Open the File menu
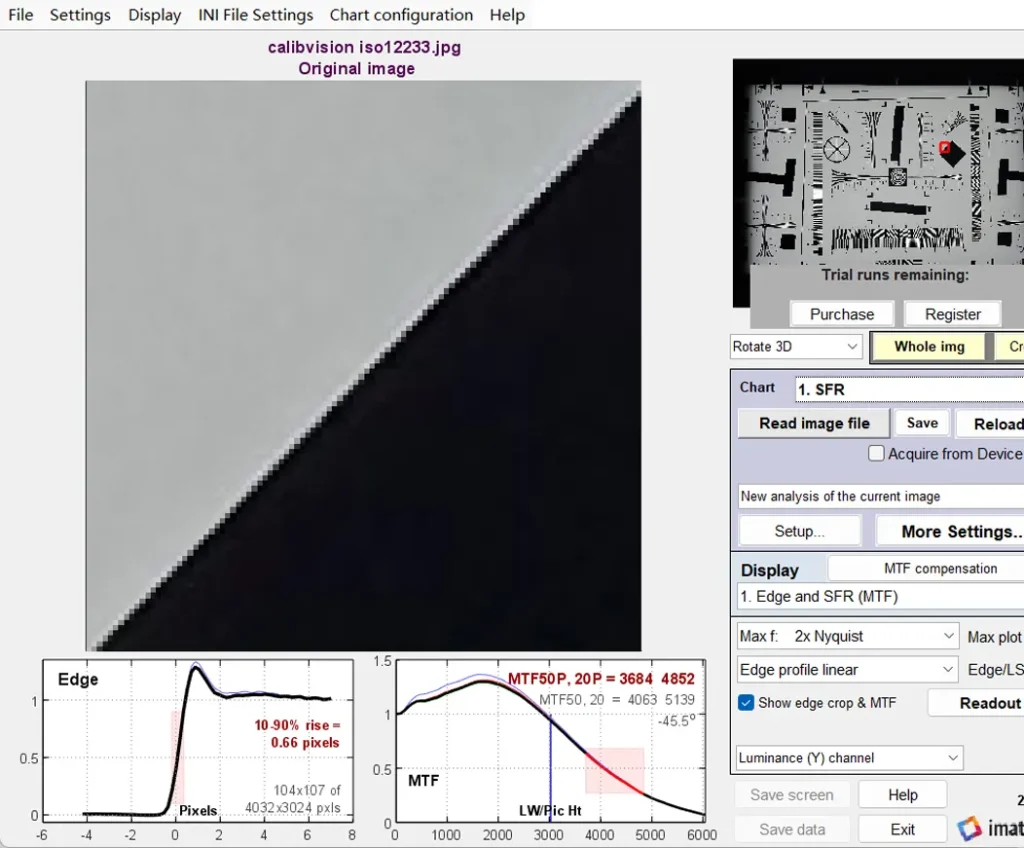Viewport: 1024px width, 848px height. [x=20, y=15]
